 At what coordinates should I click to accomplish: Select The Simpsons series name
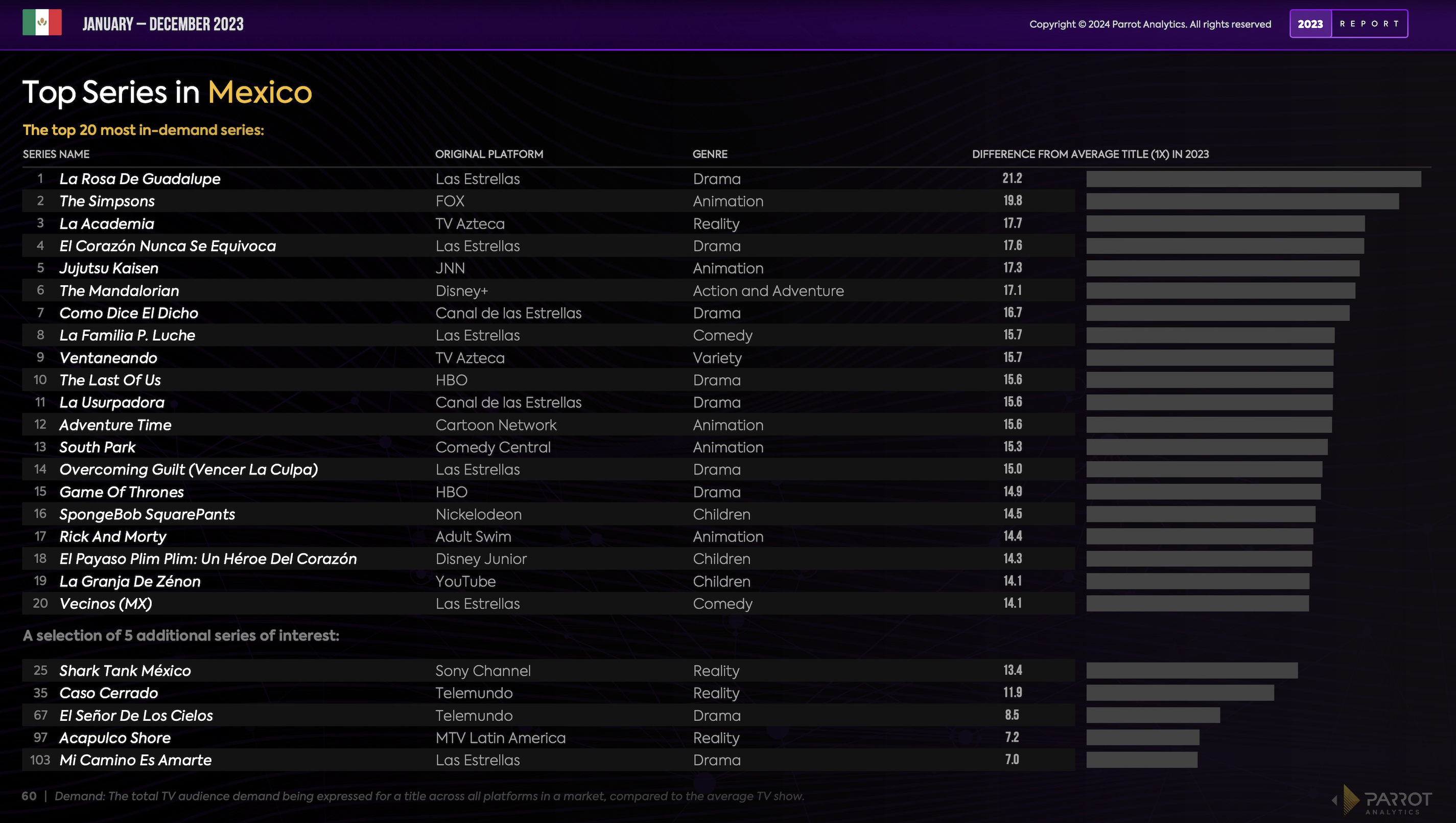(107, 201)
